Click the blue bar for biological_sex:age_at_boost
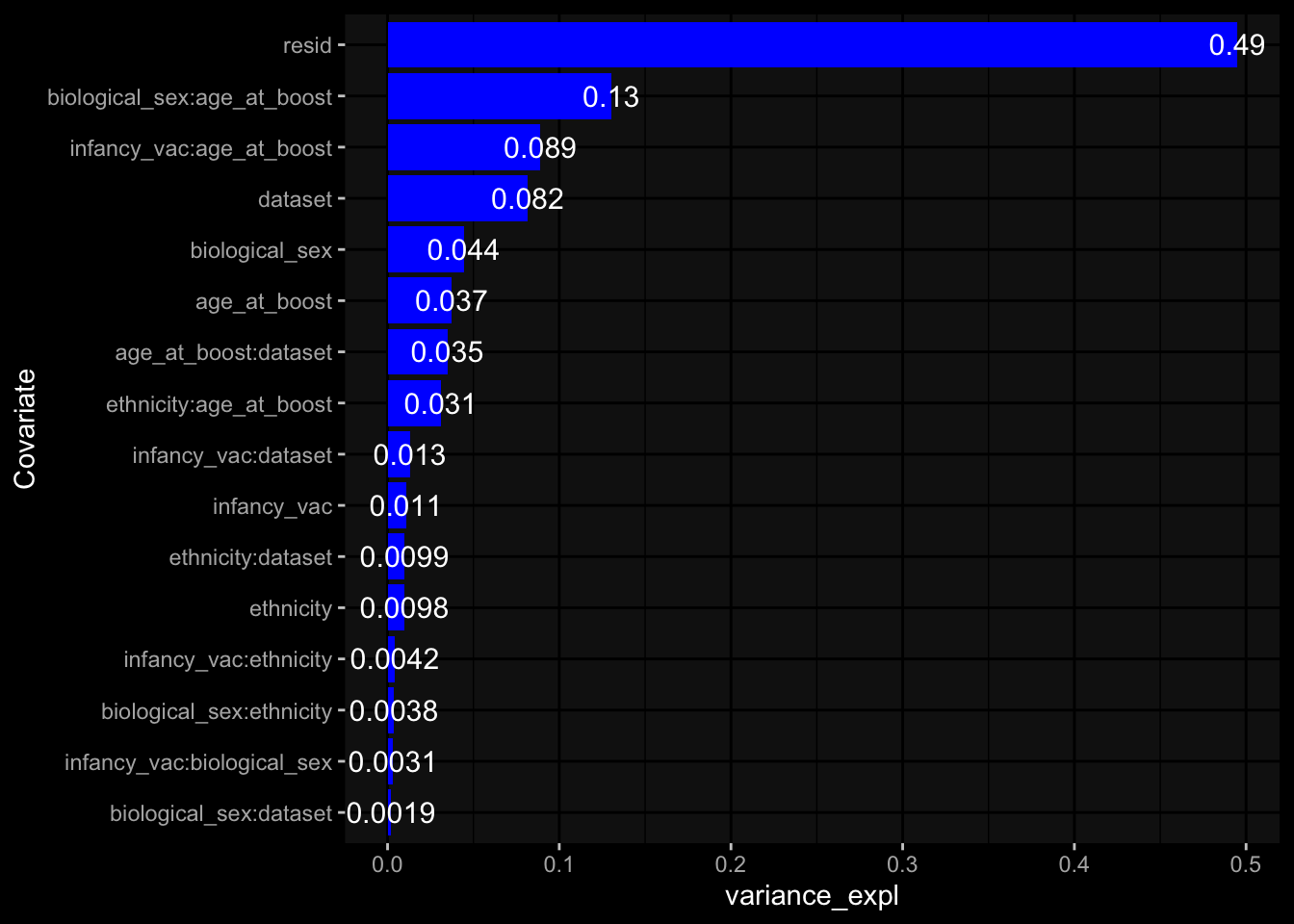Image resolution: width=1294 pixels, height=924 pixels. point(500,96)
